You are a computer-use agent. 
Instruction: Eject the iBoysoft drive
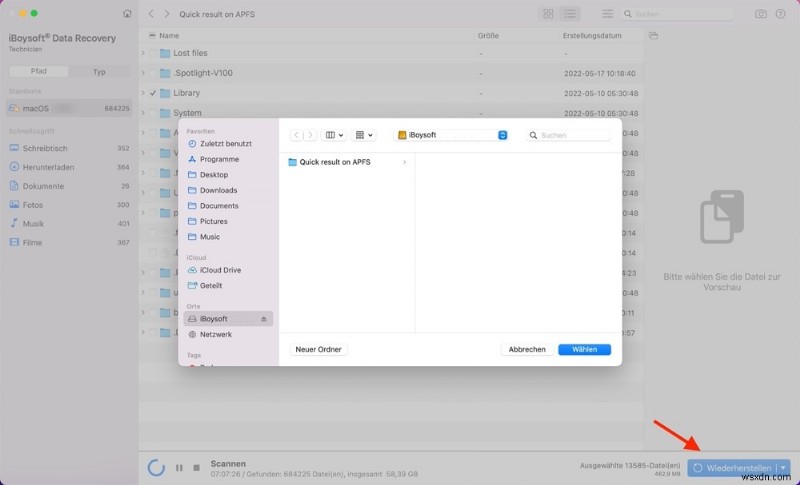point(264,319)
